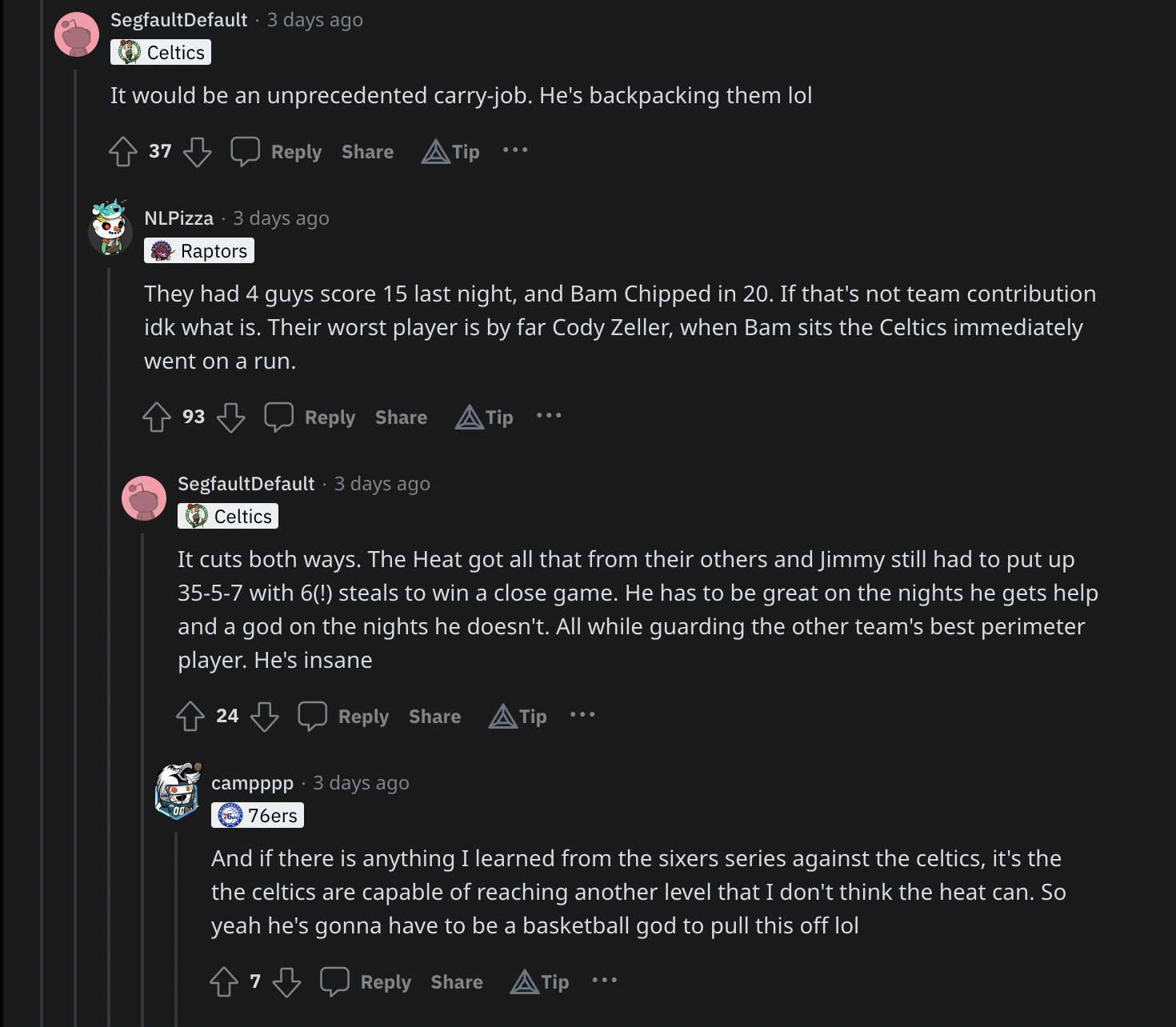Click NLPizza's snowman avatar

[x=110, y=227]
